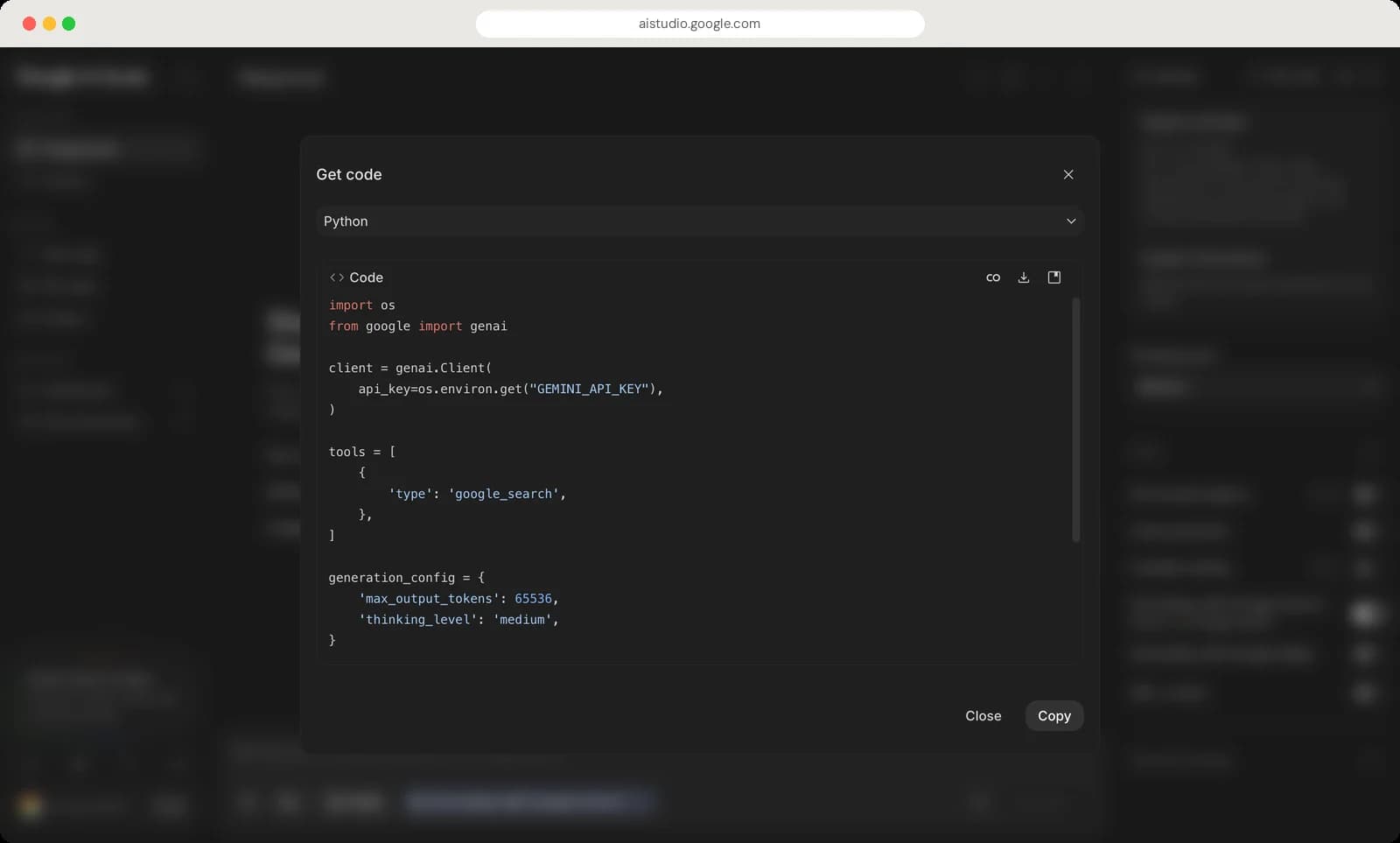
Task: Click the "import os" code line
Action: [362, 305]
